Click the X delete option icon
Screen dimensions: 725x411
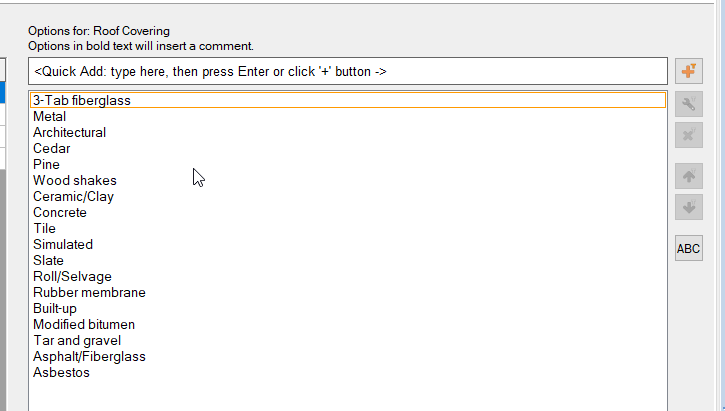point(688,134)
